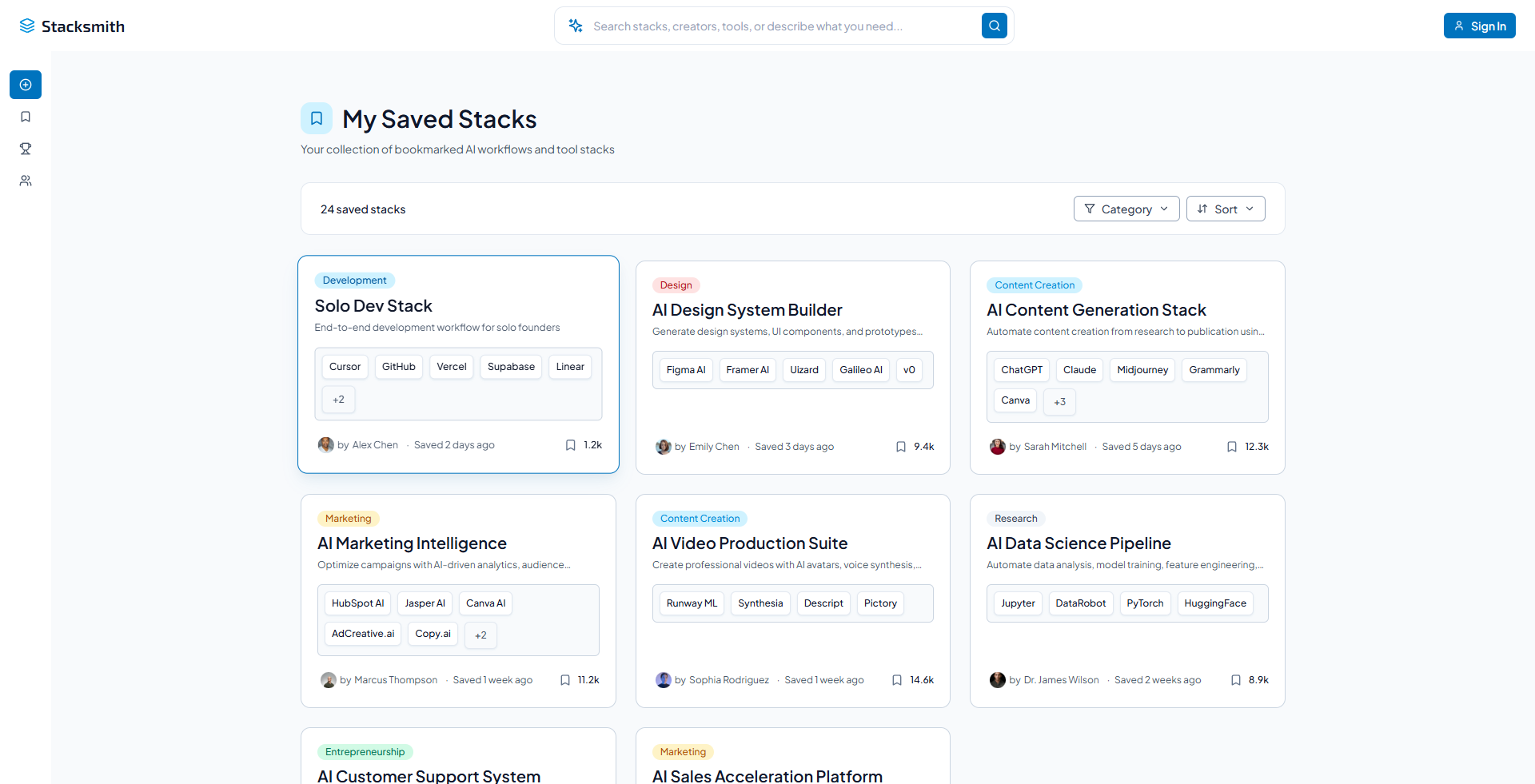Click the Jupyter tool chip
This screenshot has height=784, width=1535.
tap(1018, 603)
